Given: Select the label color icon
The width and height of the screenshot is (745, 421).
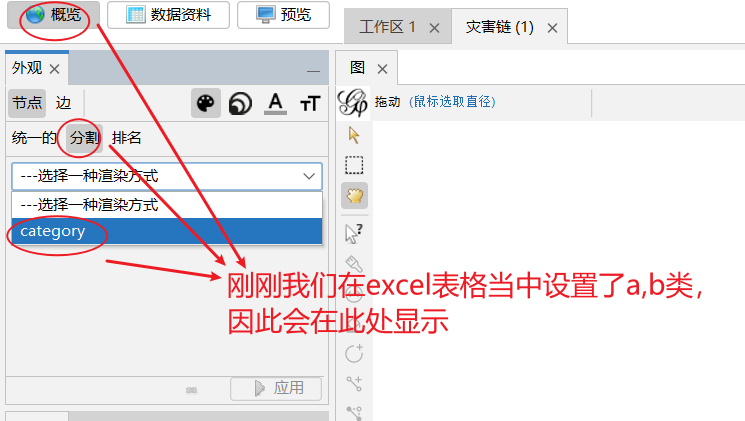Looking at the screenshot, I should pos(276,103).
